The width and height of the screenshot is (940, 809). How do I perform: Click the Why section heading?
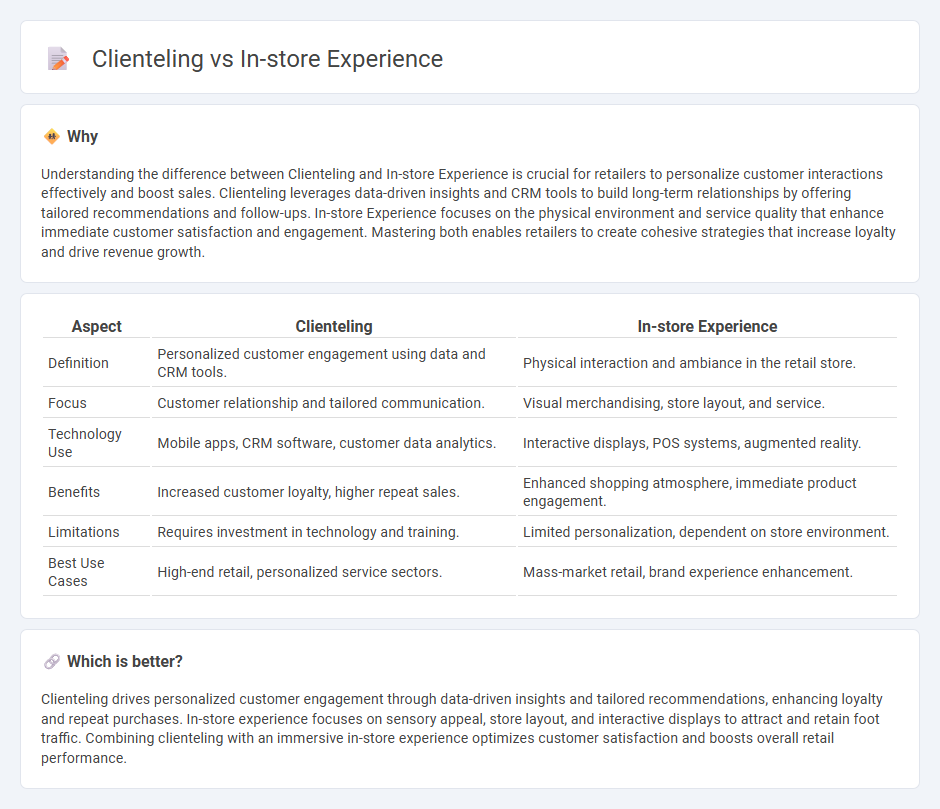pyautogui.click(x=82, y=136)
